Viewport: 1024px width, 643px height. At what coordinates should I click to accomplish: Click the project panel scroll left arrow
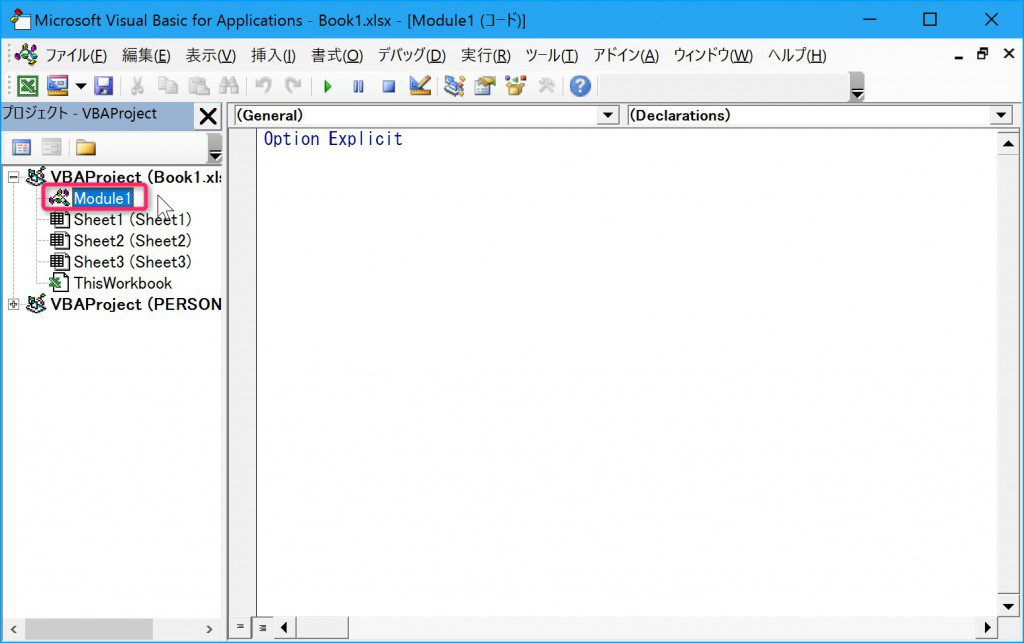pyautogui.click(x=14, y=629)
